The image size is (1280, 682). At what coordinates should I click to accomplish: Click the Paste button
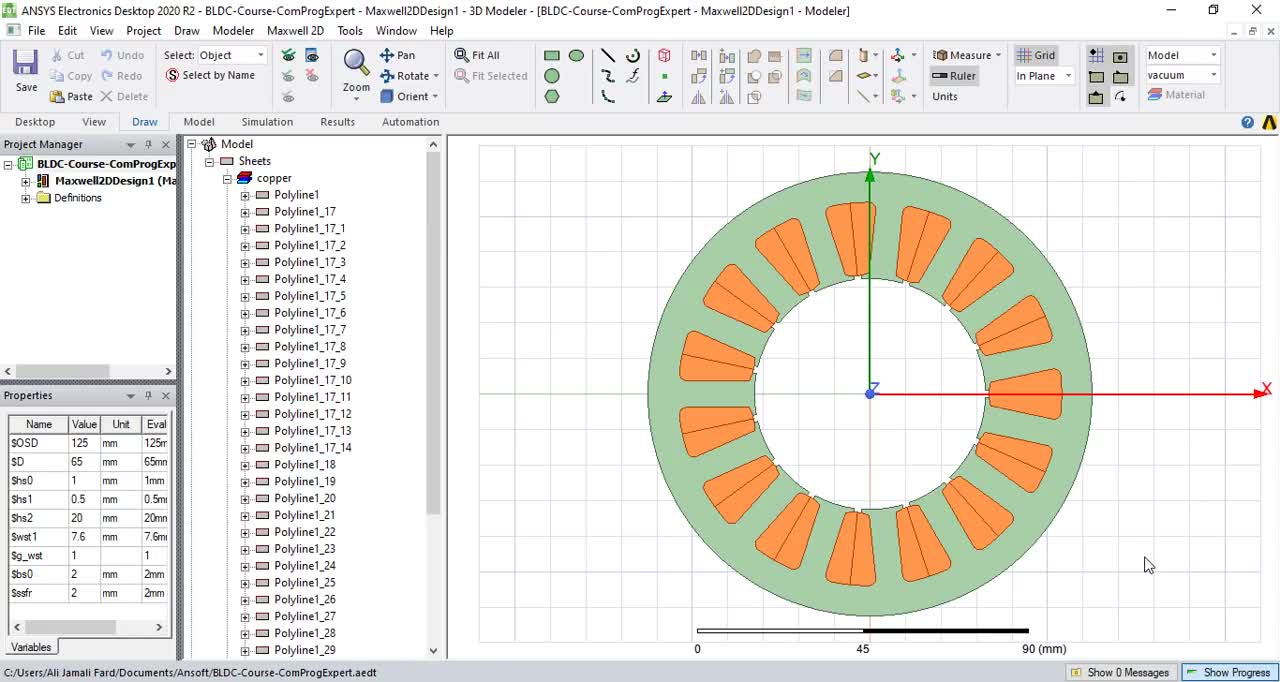[71, 96]
